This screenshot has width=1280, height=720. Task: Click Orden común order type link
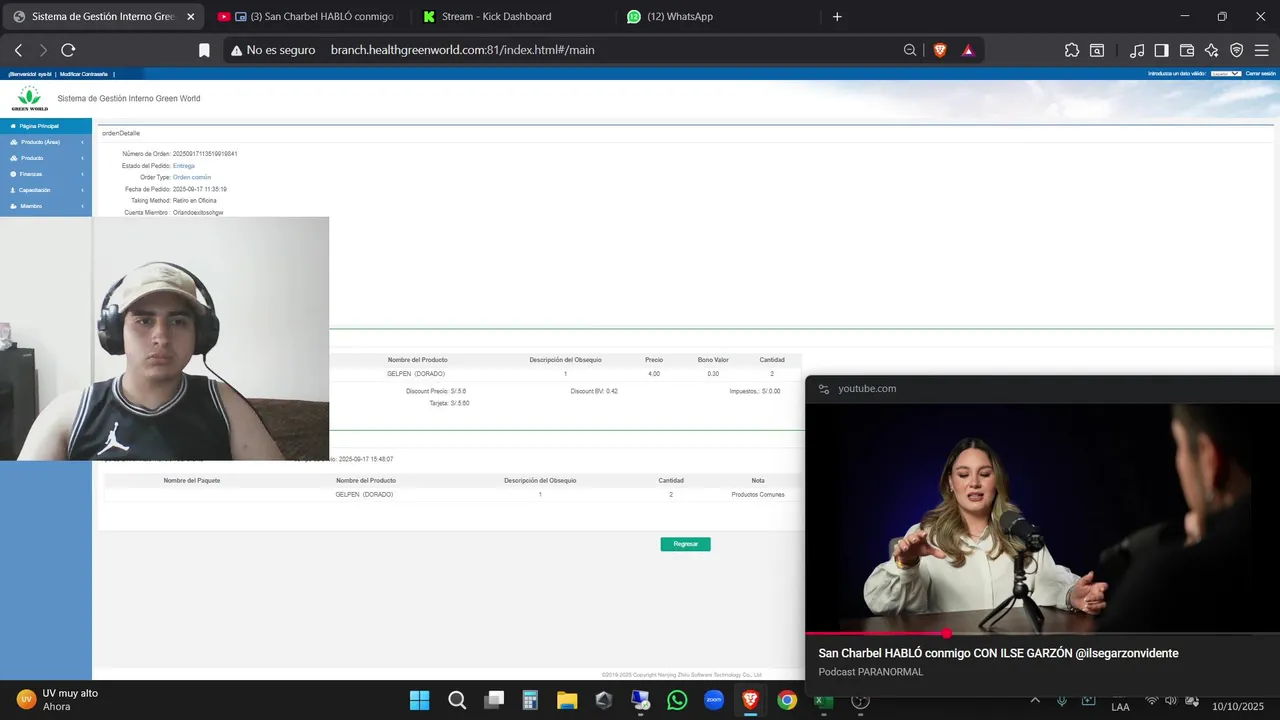192,177
